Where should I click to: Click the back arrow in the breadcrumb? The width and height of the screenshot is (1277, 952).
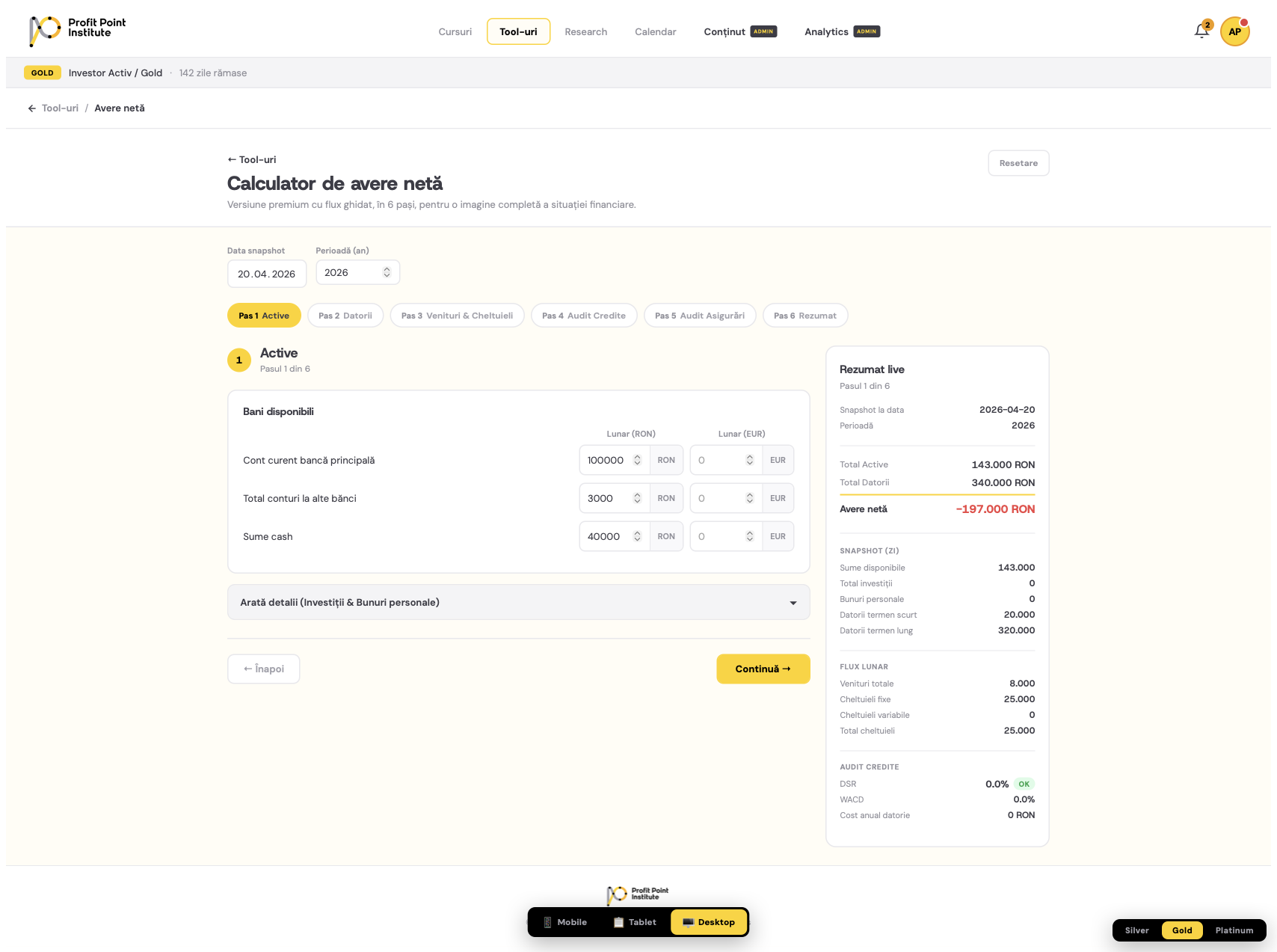[x=32, y=108]
